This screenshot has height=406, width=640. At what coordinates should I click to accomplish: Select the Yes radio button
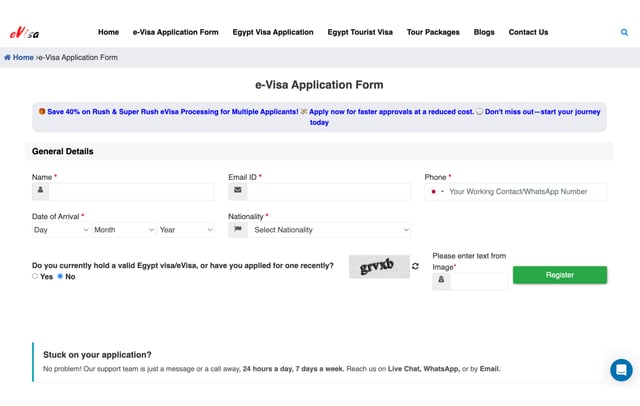click(x=35, y=276)
